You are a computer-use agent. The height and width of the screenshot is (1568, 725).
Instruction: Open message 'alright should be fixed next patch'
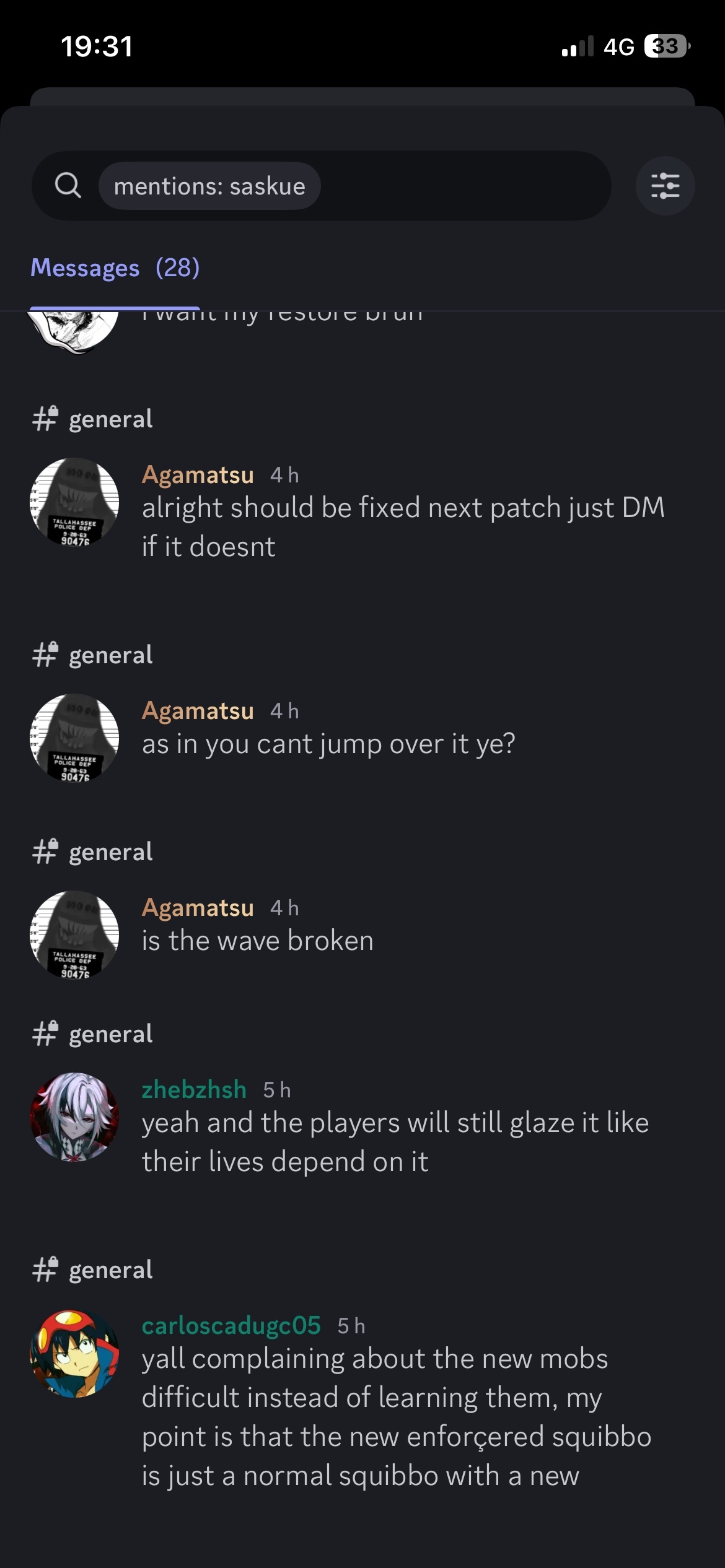click(x=403, y=527)
